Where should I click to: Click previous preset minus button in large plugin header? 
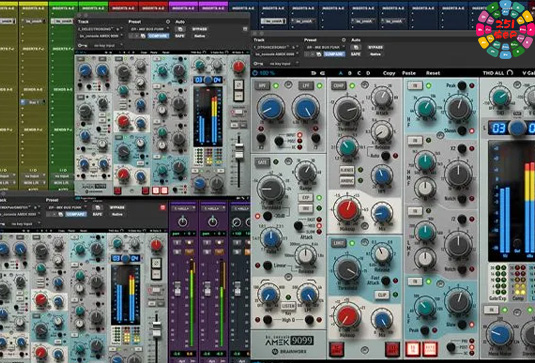click(x=307, y=54)
